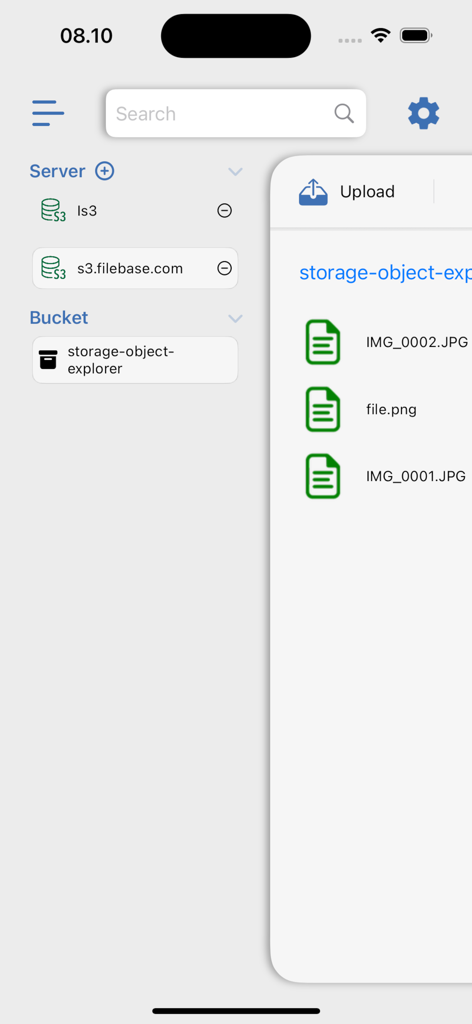Open settings via the gear icon

[424, 114]
